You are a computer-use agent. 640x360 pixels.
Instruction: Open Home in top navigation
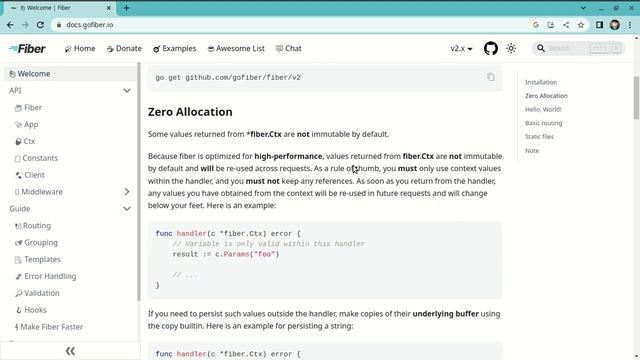[80, 49]
